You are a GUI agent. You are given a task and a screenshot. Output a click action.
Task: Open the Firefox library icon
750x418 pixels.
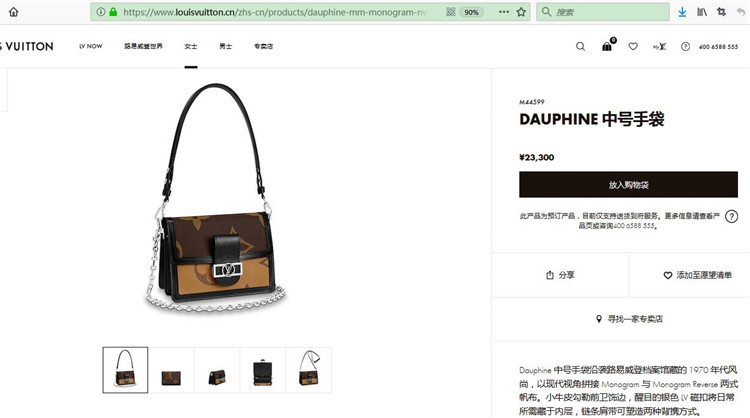point(702,12)
